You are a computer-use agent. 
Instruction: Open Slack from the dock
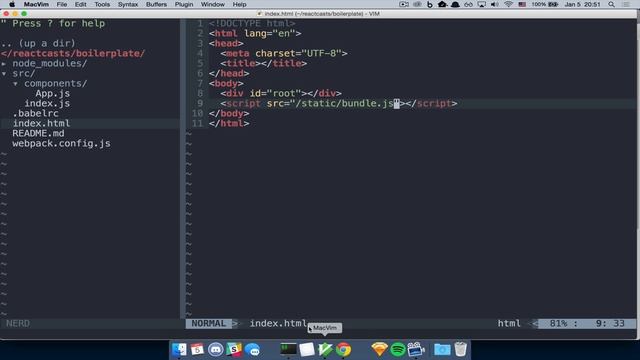[x=234, y=350]
